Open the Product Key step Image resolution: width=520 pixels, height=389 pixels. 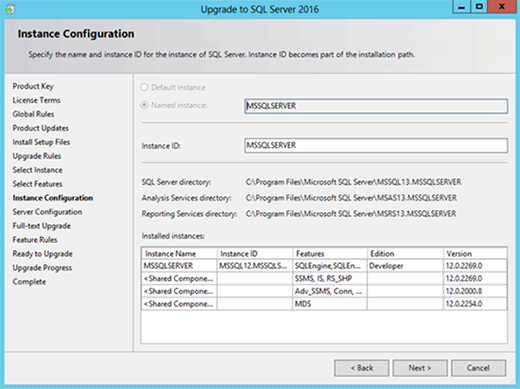tap(33, 86)
